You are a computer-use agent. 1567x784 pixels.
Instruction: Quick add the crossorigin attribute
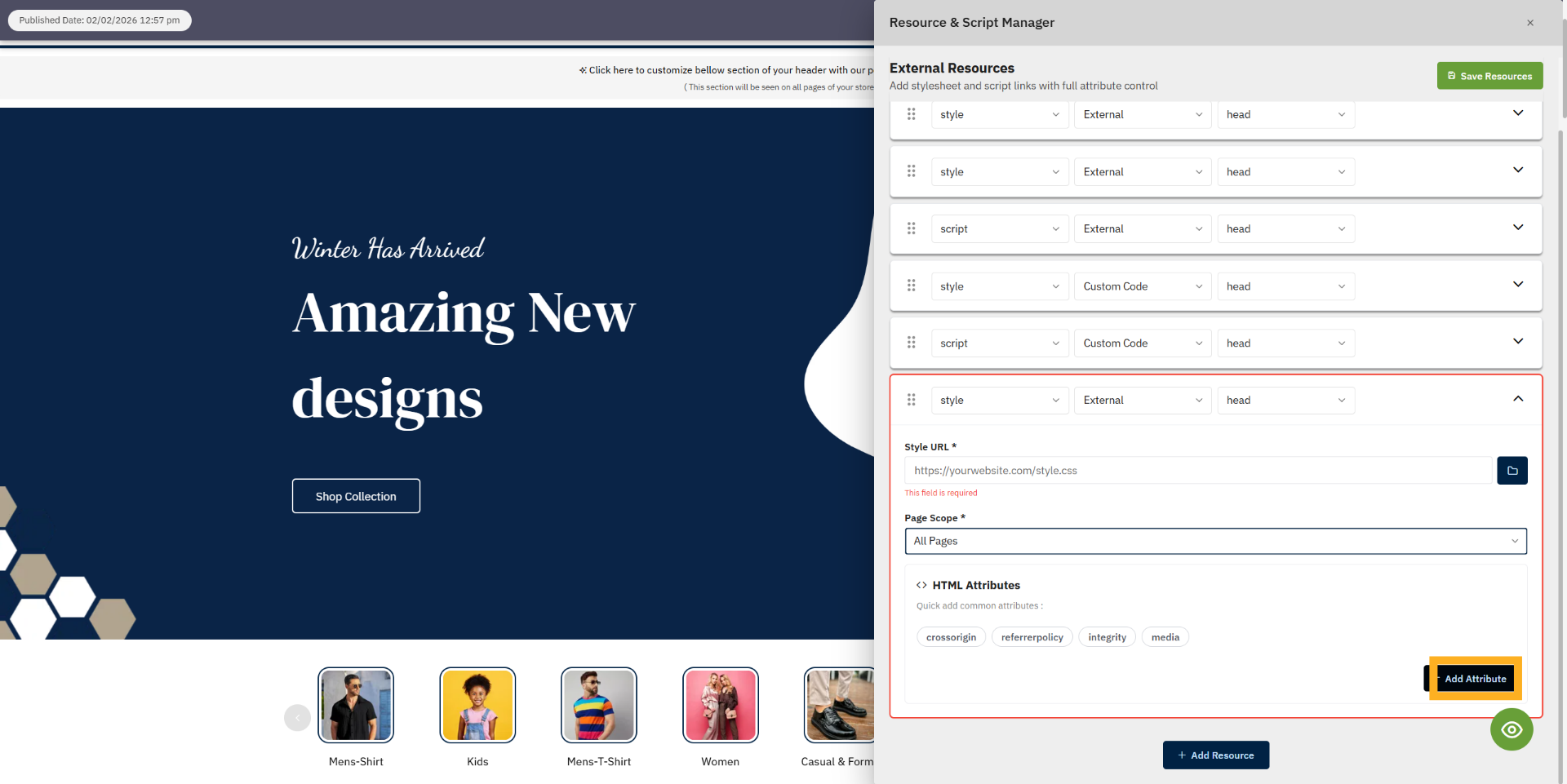[950, 637]
